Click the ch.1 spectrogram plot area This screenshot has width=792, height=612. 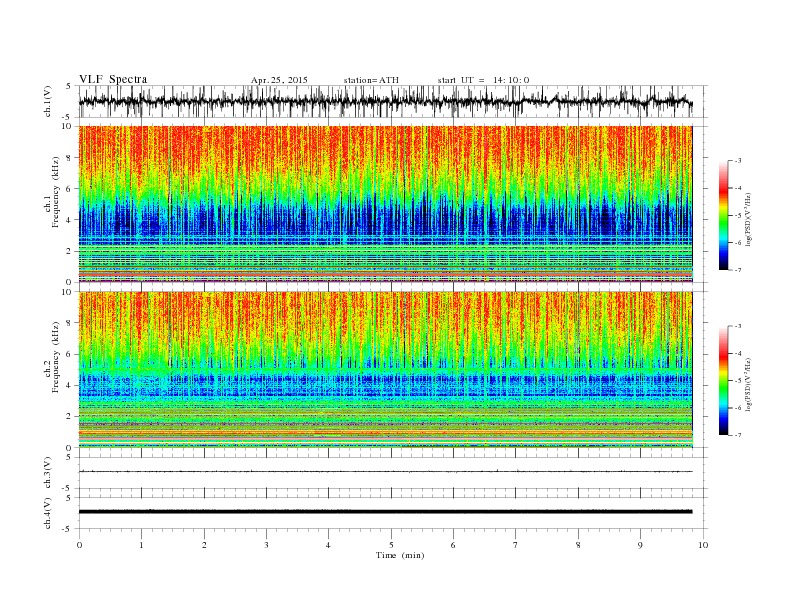click(x=385, y=204)
